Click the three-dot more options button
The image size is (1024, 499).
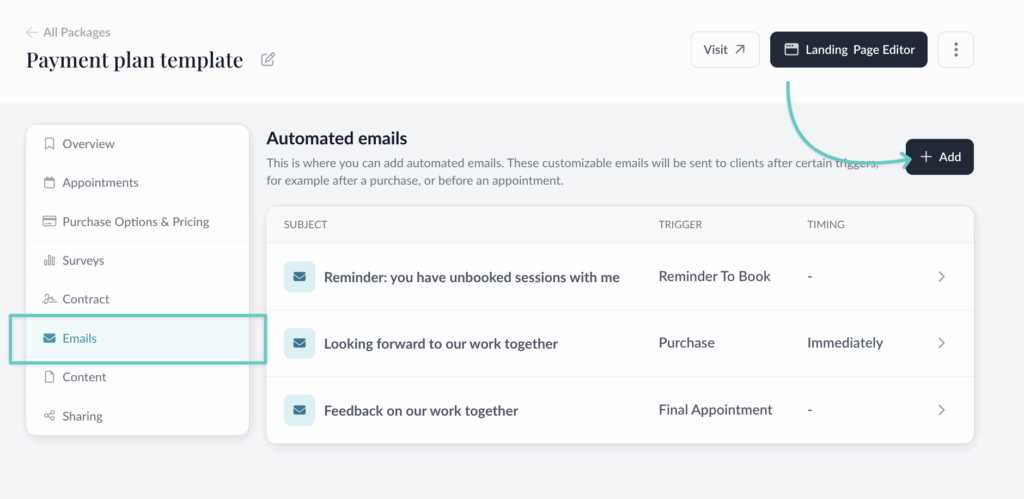956,49
